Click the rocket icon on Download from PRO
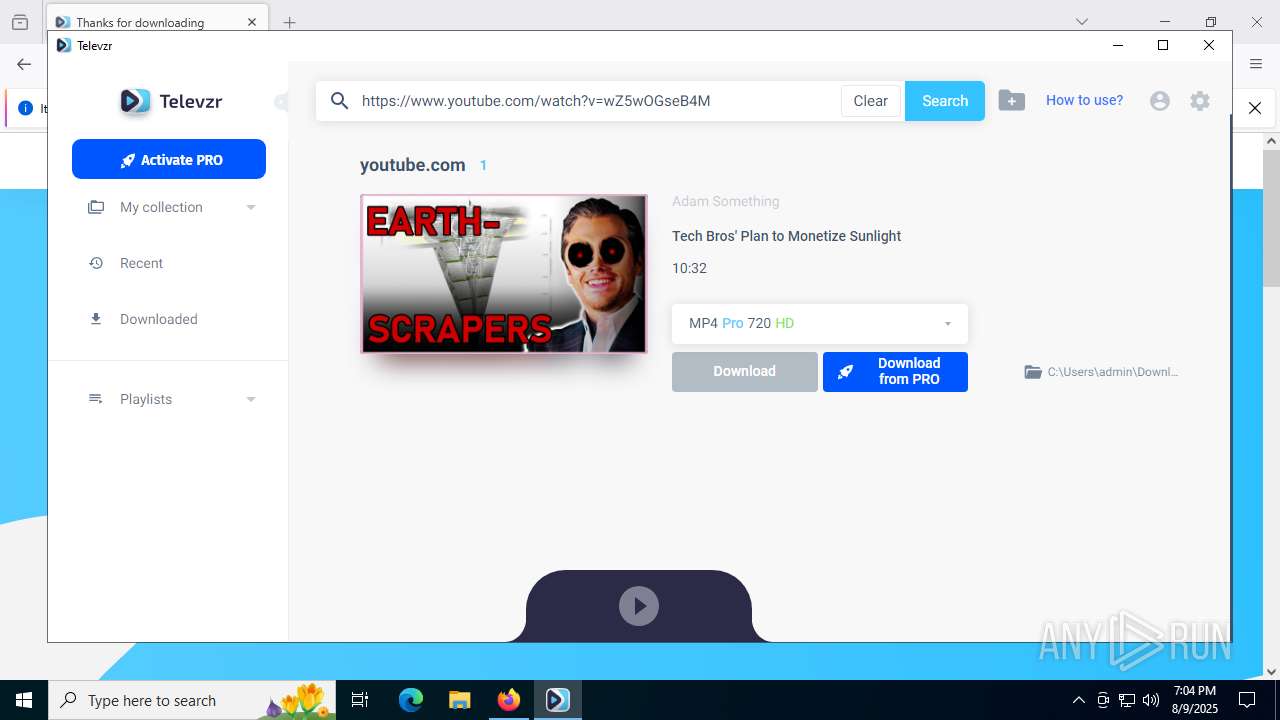The width and height of the screenshot is (1280, 720). pos(845,372)
